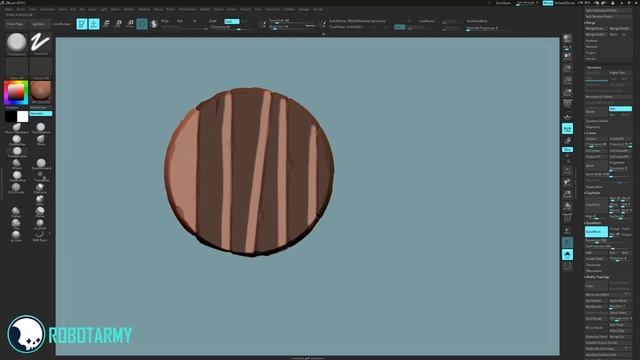640x360 pixels.
Task: Click the Rotate view icon on right shelf
Action: pos(567,206)
